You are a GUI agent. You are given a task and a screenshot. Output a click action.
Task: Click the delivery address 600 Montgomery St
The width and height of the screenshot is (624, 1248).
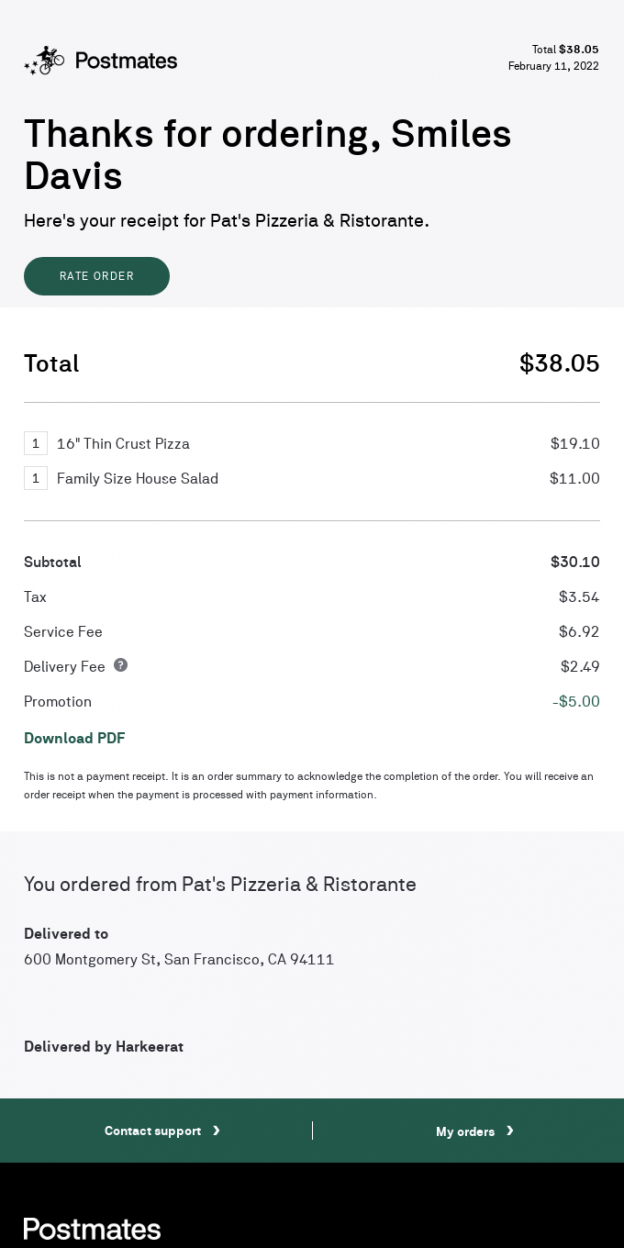(x=179, y=959)
